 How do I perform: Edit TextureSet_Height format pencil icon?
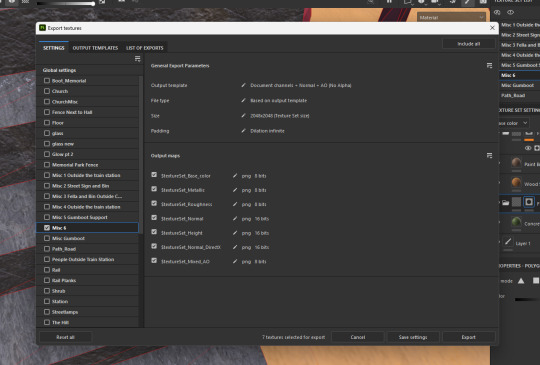235,233
